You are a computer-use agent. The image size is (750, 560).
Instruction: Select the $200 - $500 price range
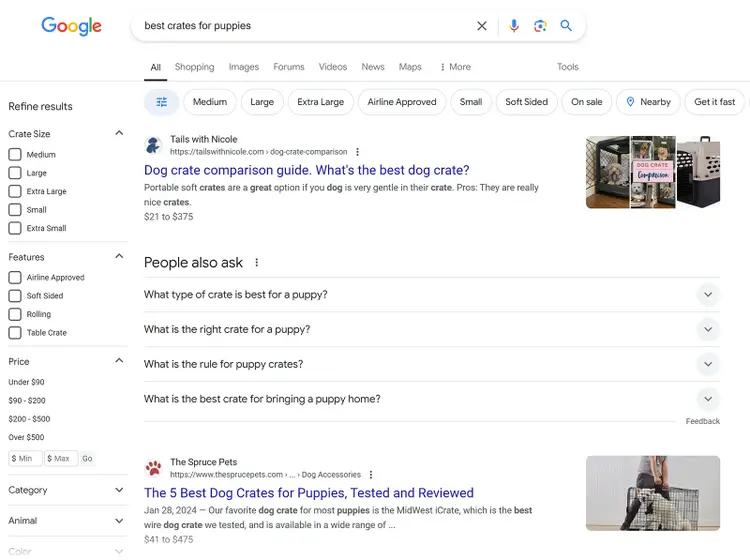pos(29,419)
